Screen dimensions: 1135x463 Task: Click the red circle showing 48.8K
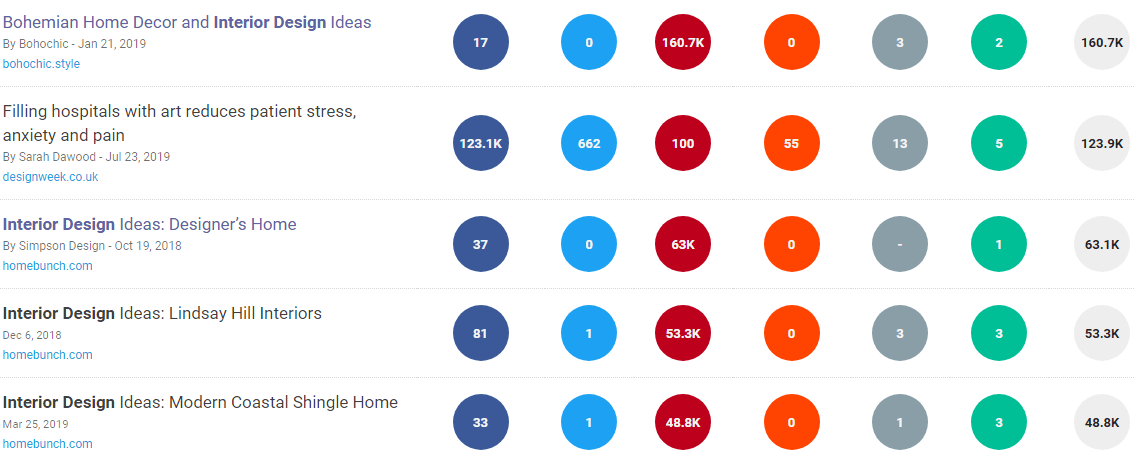pos(683,423)
